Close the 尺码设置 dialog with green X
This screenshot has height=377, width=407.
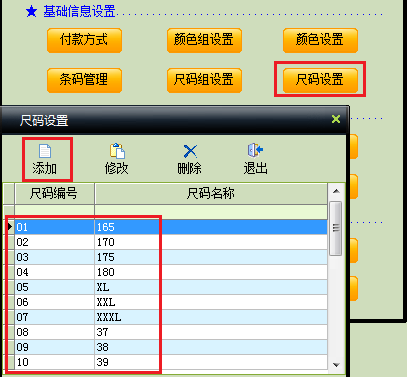[x=336, y=119]
